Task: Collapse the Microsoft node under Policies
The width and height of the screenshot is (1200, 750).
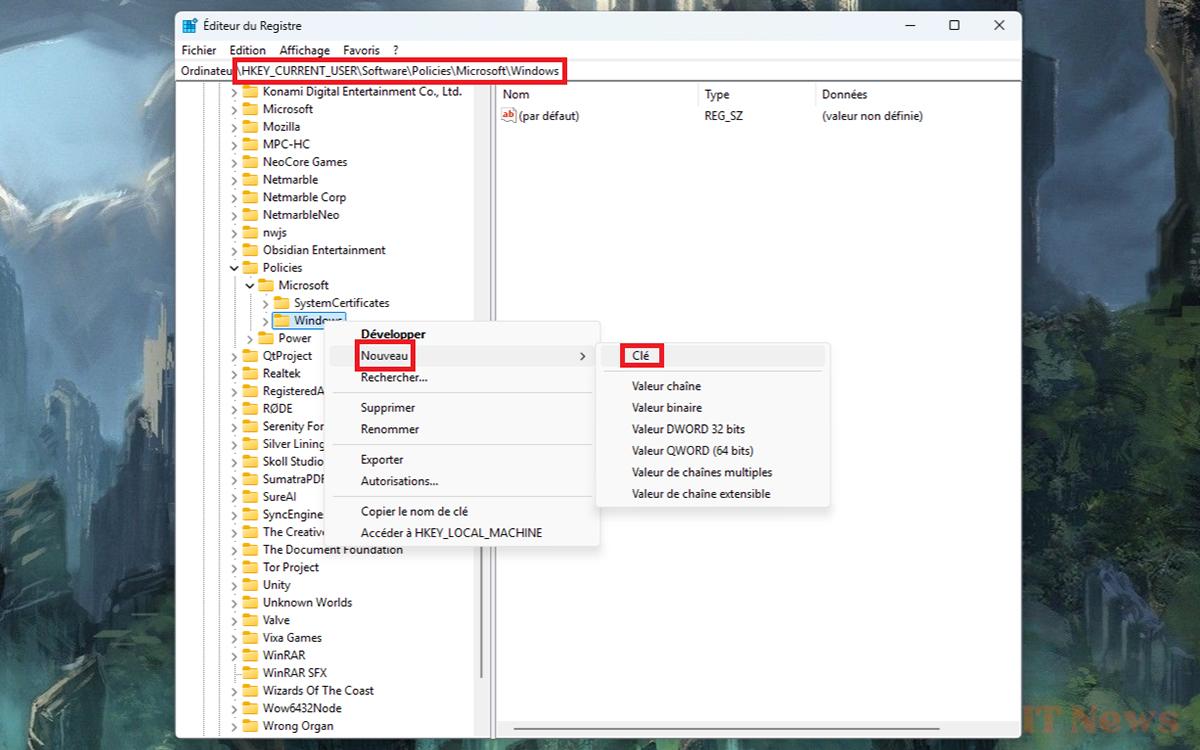Action: click(250, 285)
